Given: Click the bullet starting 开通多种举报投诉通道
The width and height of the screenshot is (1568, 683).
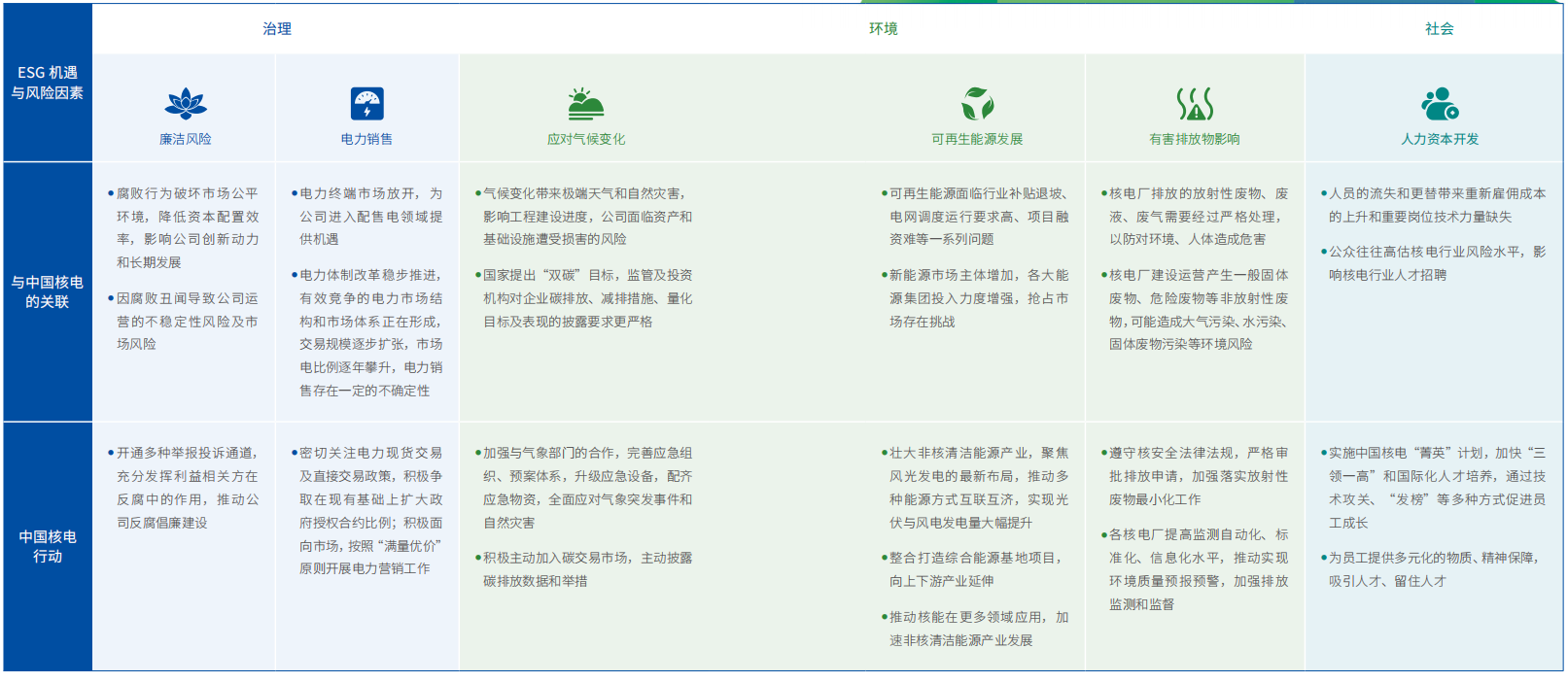Looking at the screenshot, I should point(184,488).
